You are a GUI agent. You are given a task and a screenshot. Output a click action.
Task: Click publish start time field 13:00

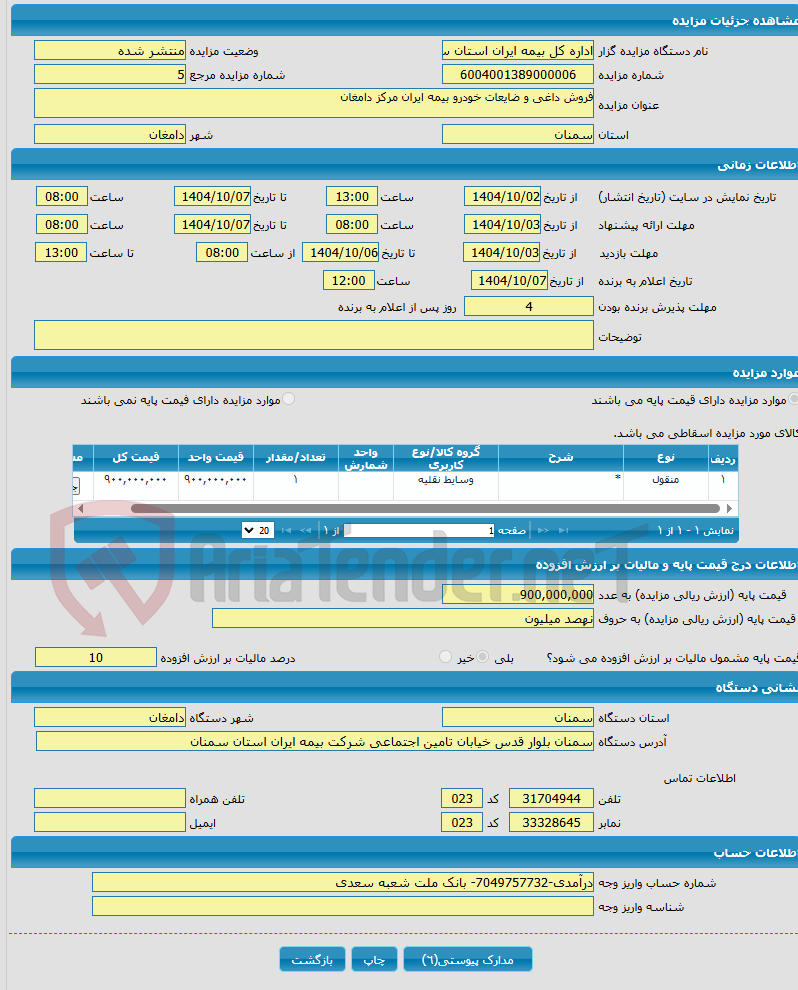coord(352,196)
